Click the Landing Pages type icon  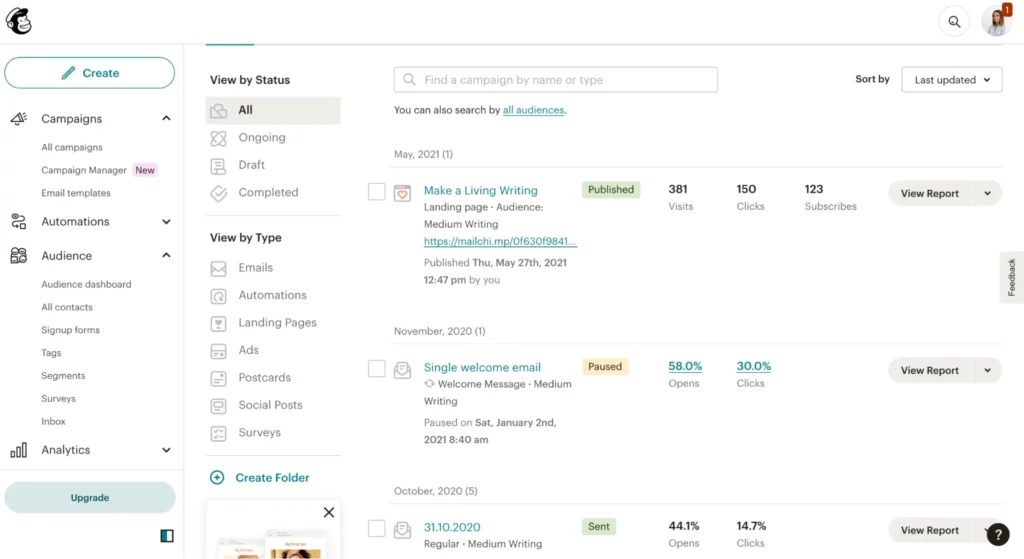(219, 323)
